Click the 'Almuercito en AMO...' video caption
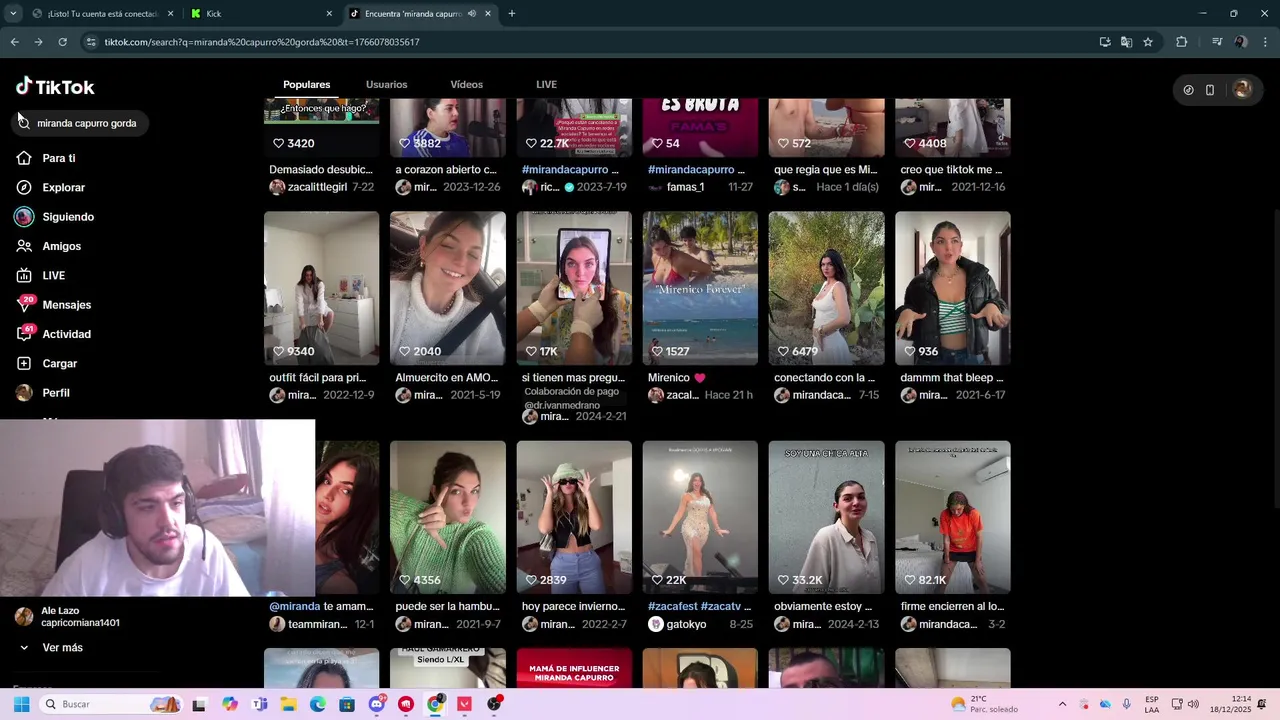 [447, 378]
